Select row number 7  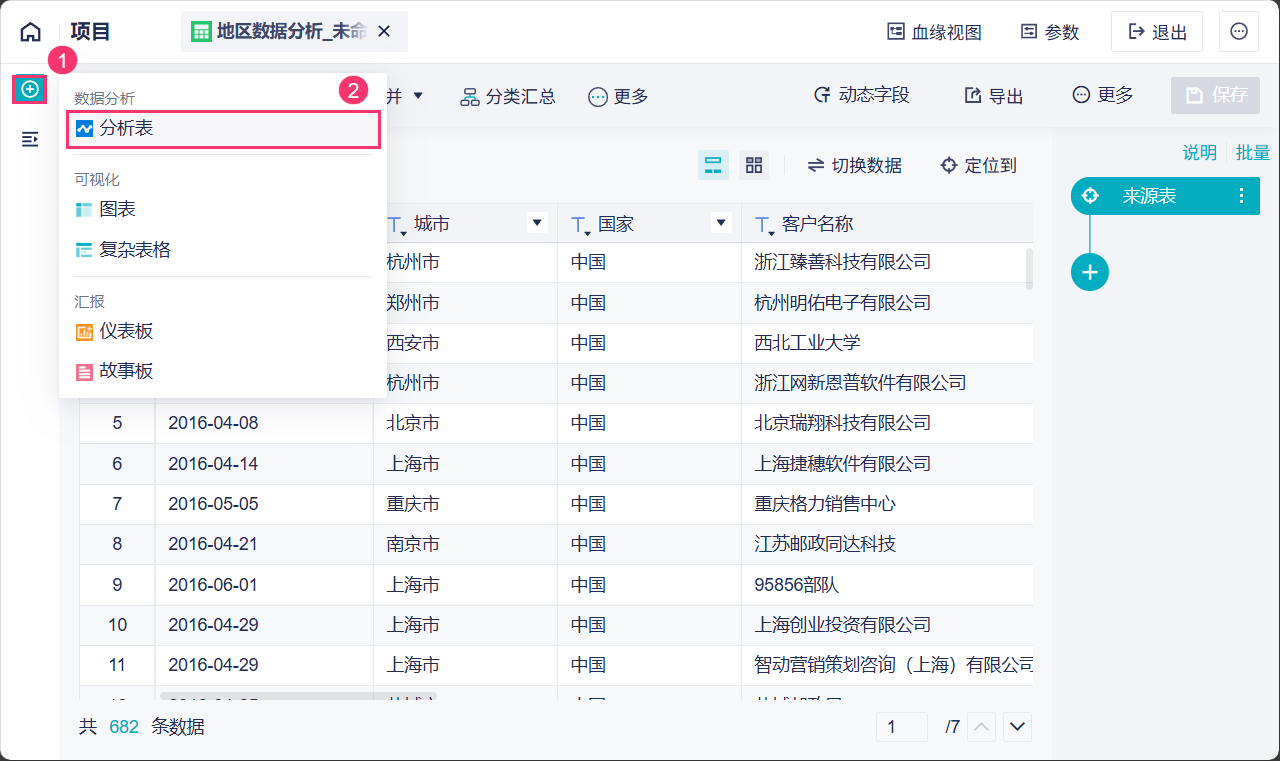[x=117, y=503]
